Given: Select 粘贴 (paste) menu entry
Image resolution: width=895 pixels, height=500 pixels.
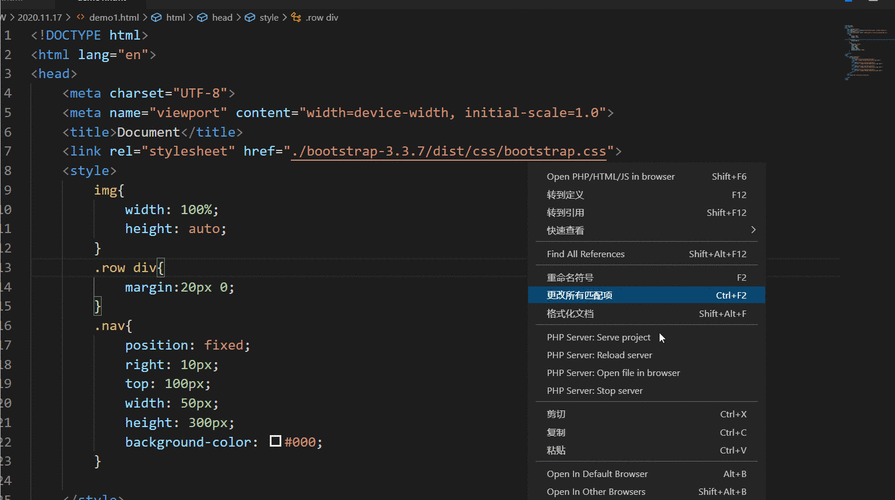Looking at the screenshot, I should click(646, 450).
